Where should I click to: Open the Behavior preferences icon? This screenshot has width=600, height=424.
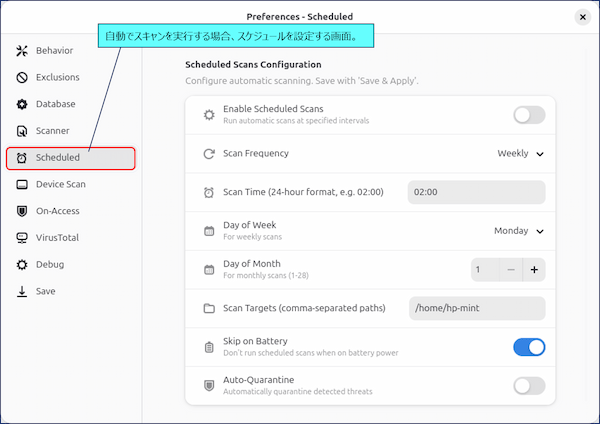[x=22, y=51]
